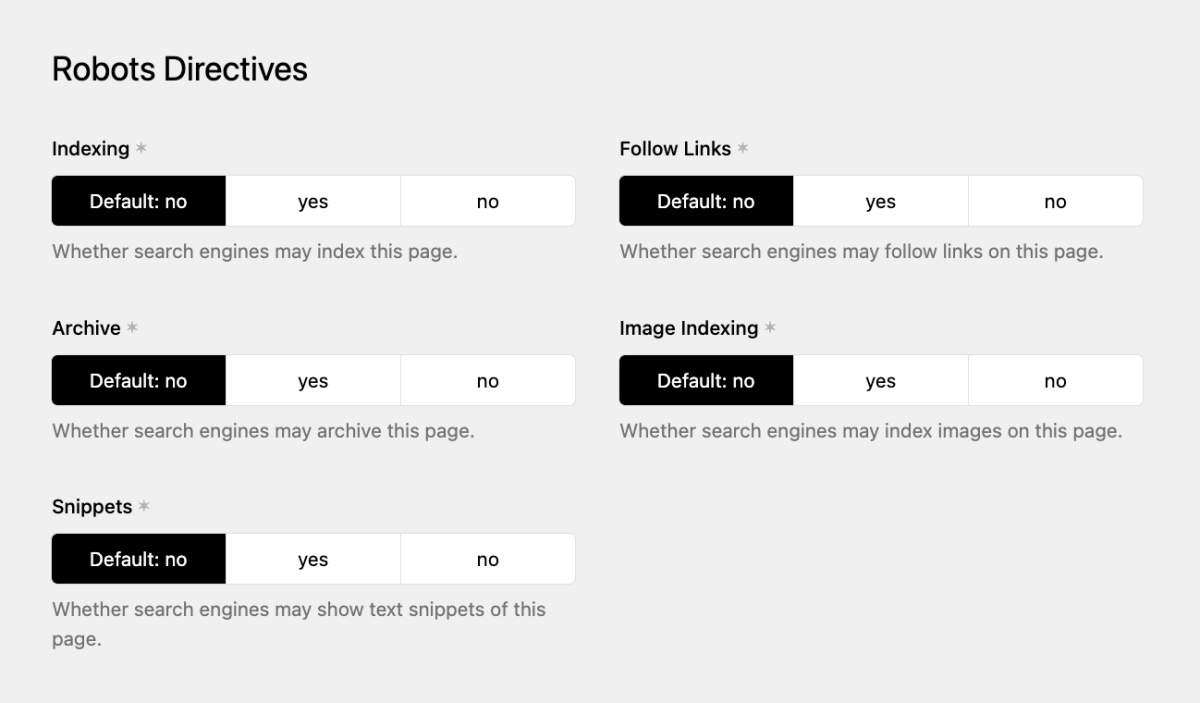Select "no" for Image Indexing
1200x703 pixels.
(x=1055, y=380)
